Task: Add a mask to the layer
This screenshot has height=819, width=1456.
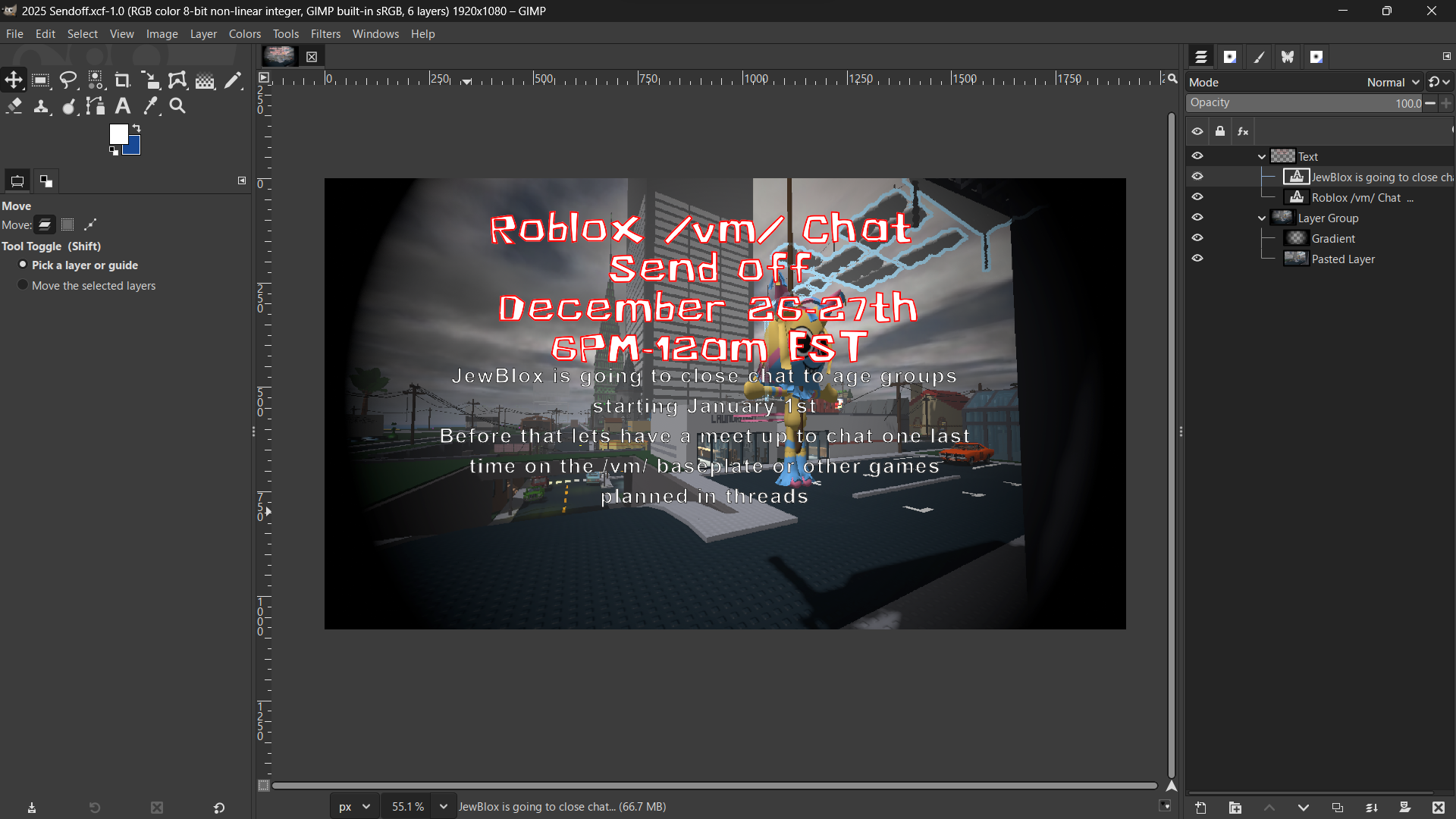Action: 1404,808
